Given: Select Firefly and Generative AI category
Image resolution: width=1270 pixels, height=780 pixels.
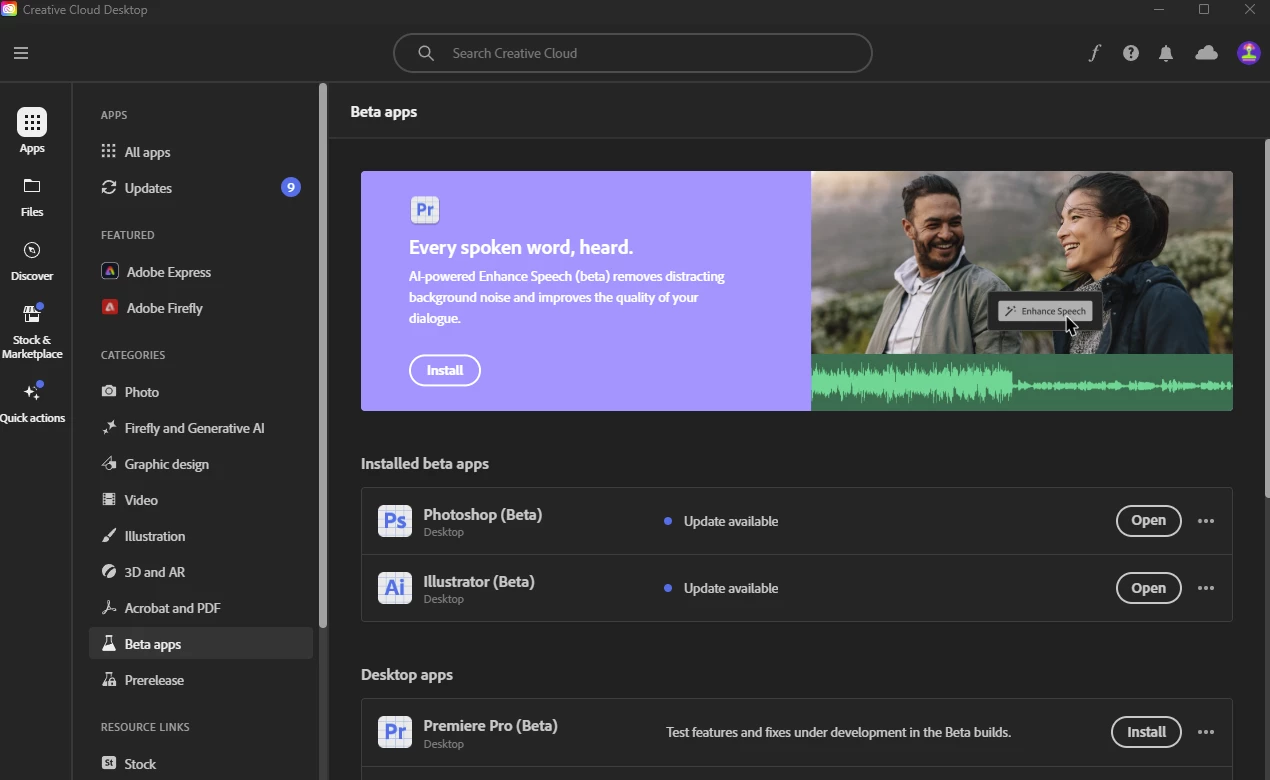Looking at the screenshot, I should click(x=201, y=428).
